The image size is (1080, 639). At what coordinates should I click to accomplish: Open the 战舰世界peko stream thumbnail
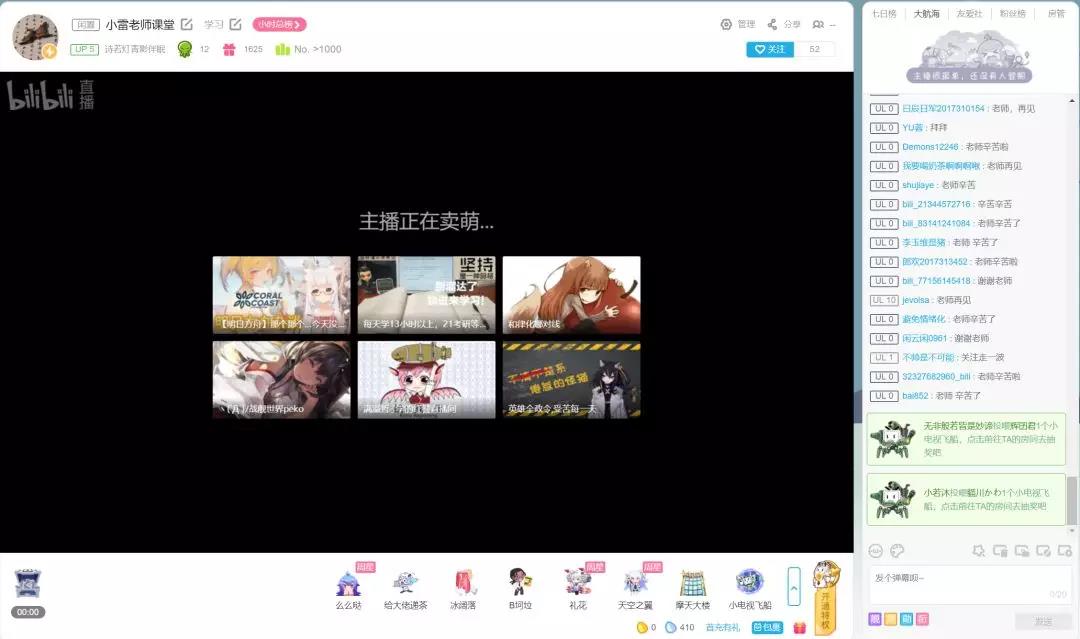point(282,379)
